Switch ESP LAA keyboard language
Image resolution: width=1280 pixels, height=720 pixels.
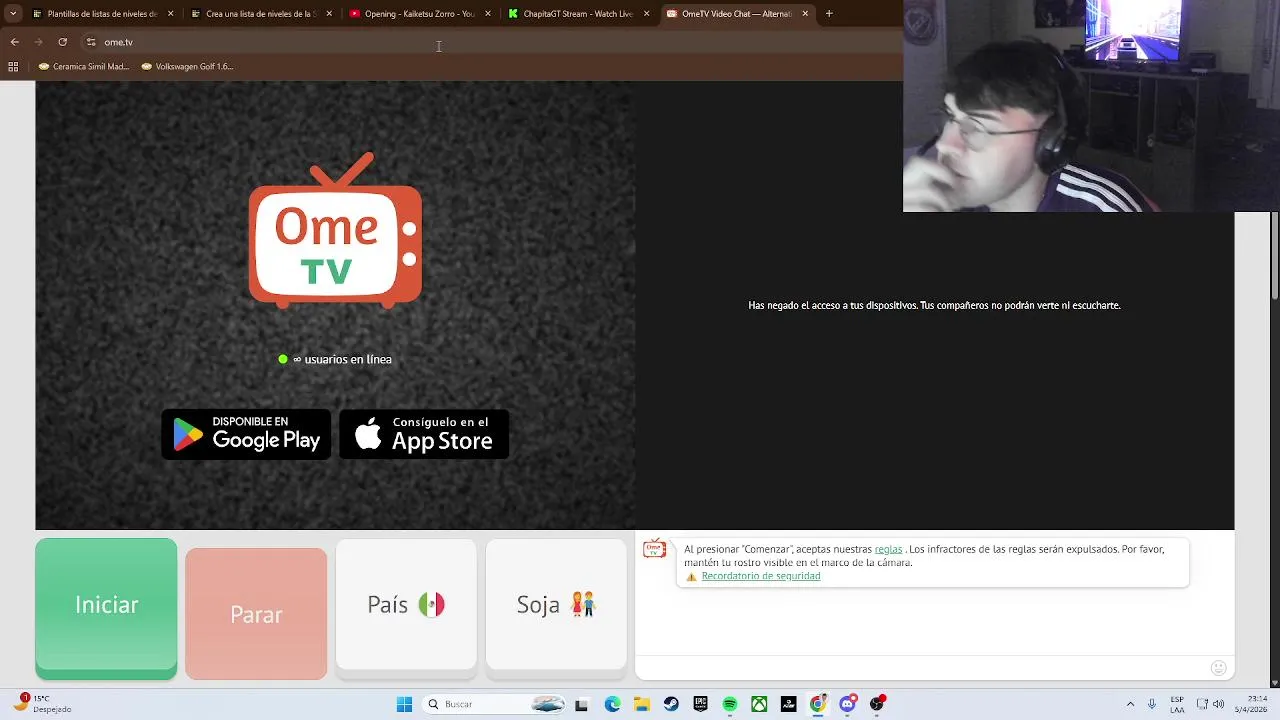1177,704
